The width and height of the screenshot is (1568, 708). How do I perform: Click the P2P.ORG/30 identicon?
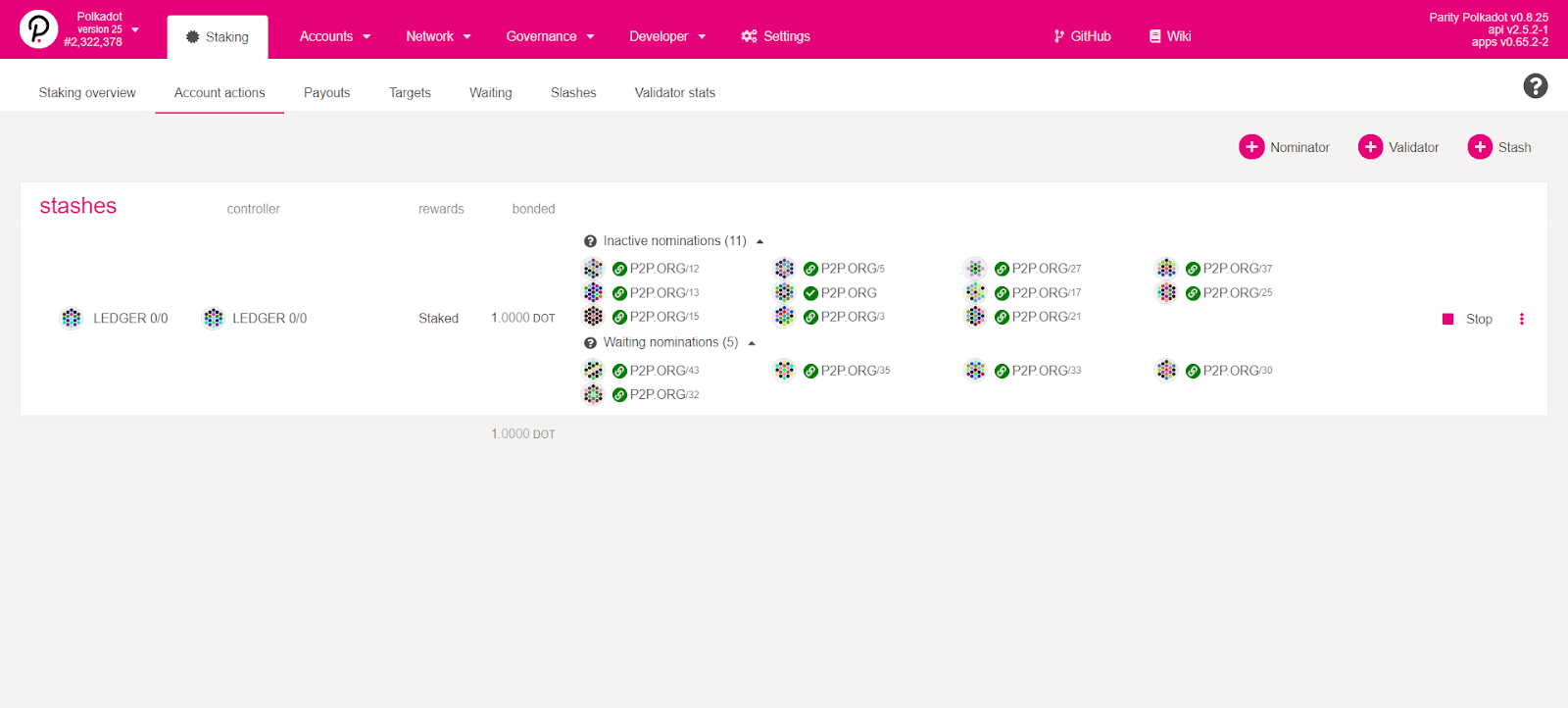tap(1166, 370)
